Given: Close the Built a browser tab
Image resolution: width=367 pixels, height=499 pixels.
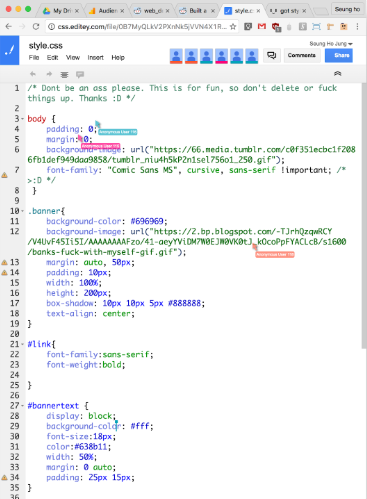Looking at the screenshot, I should coord(213,11).
